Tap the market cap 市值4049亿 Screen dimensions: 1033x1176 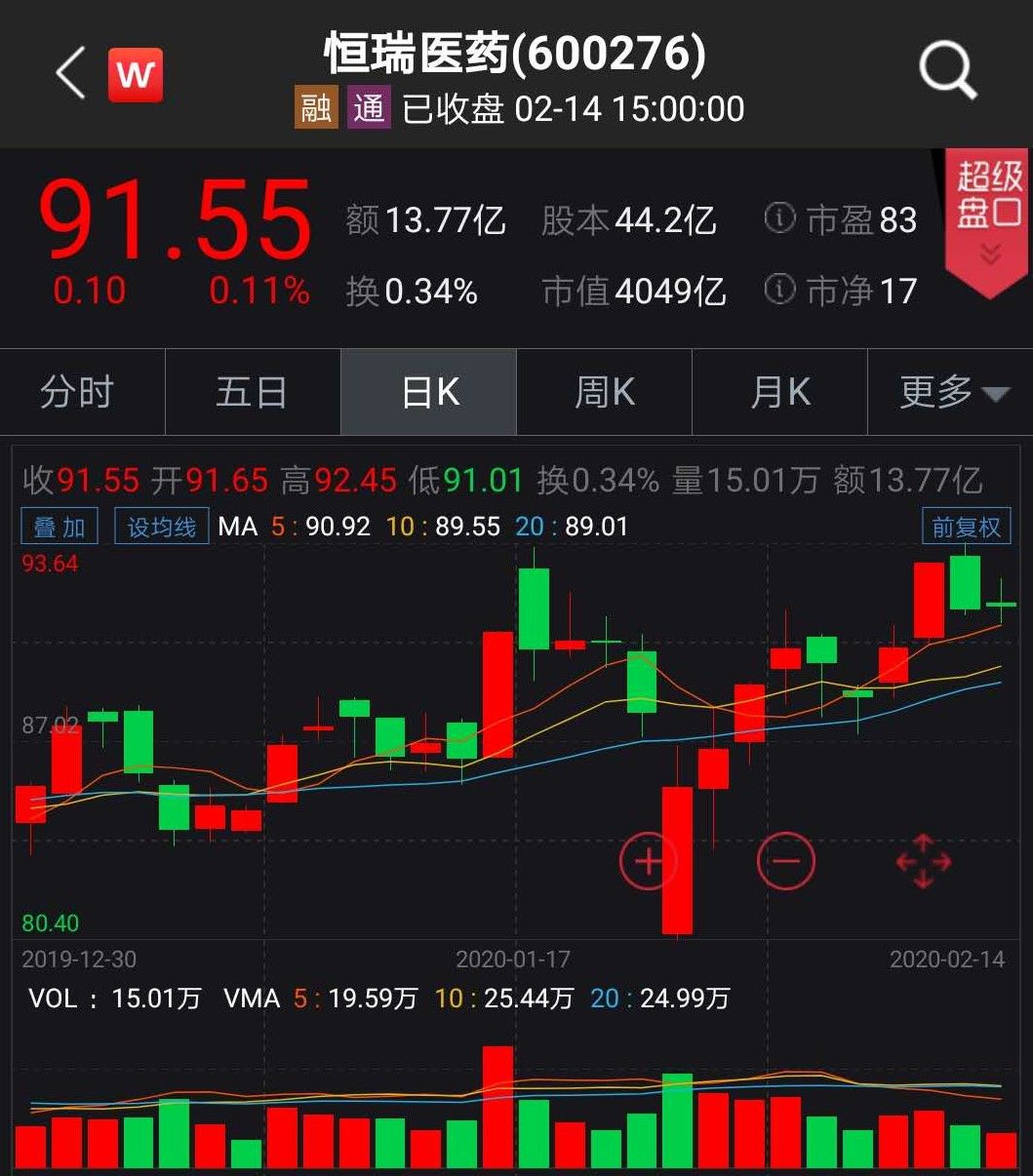pyautogui.click(x=634, y=291)
